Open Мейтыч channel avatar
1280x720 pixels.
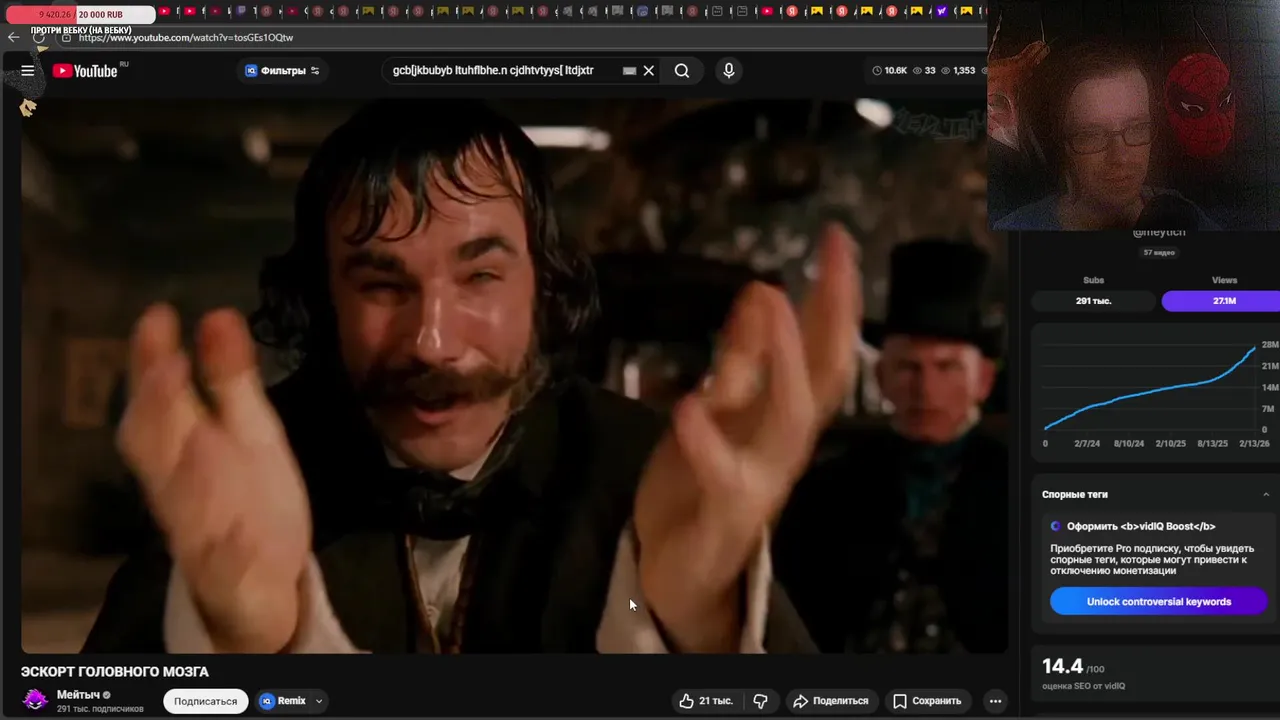(35, 700)
